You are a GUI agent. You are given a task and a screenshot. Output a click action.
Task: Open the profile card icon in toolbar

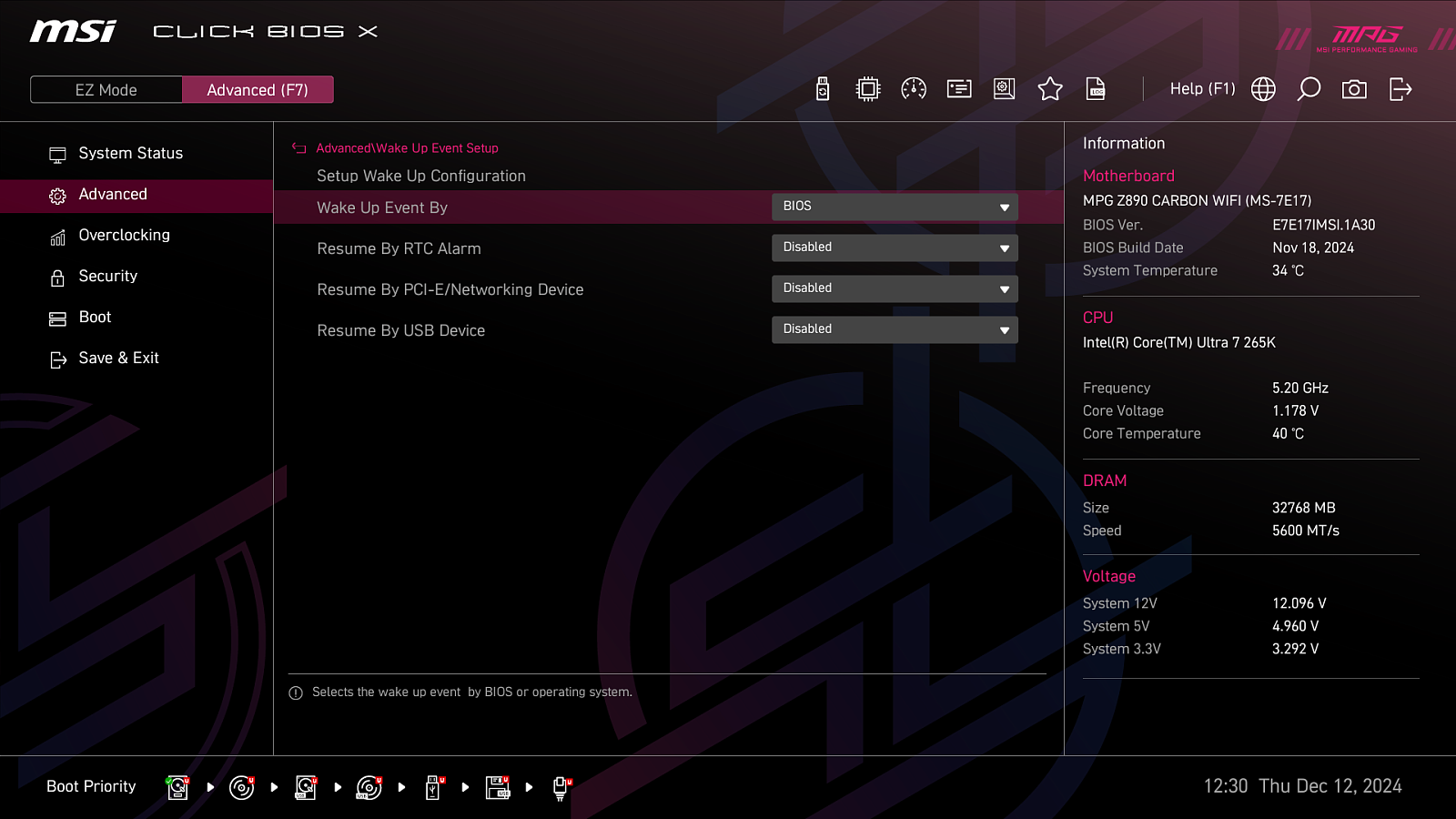pyautogui.click(x=959, y=89)
